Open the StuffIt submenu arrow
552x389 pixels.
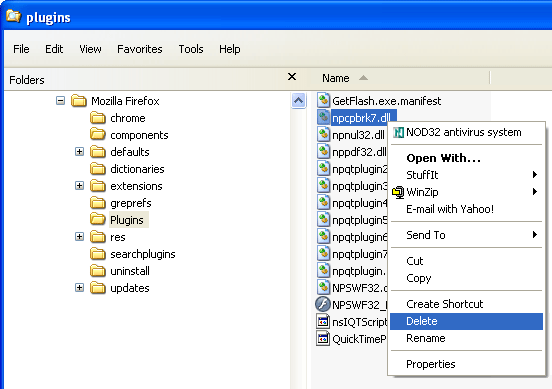point(535,175)
